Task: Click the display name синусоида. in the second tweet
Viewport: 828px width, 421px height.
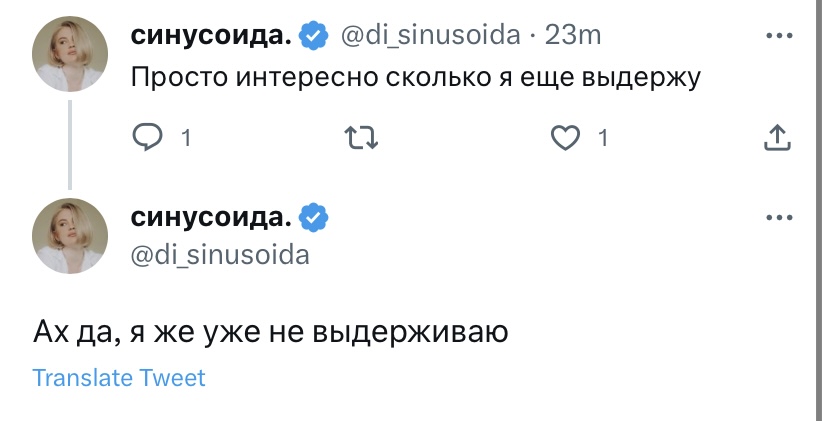Action: pos(212,216)
